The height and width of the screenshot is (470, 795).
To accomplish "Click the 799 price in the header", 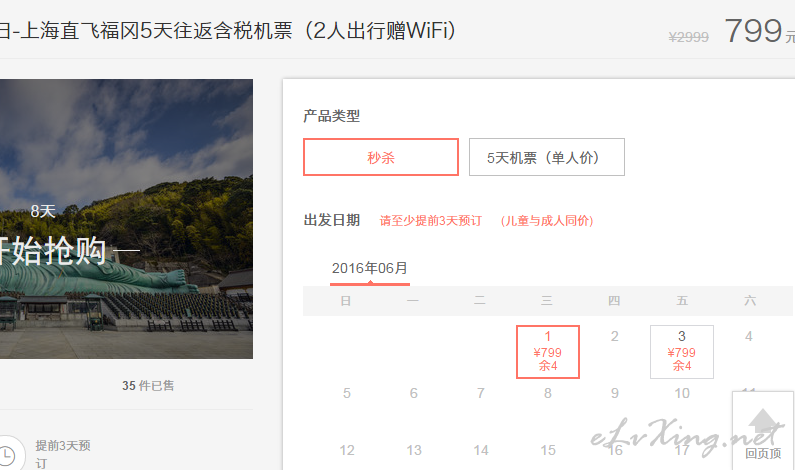I will (753, 30).
